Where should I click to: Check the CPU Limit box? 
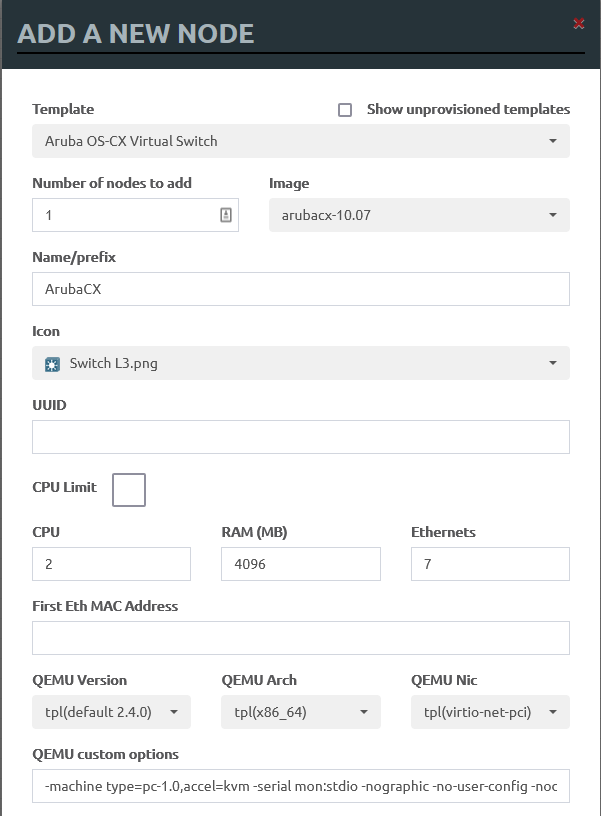click(x=128, y=489)
